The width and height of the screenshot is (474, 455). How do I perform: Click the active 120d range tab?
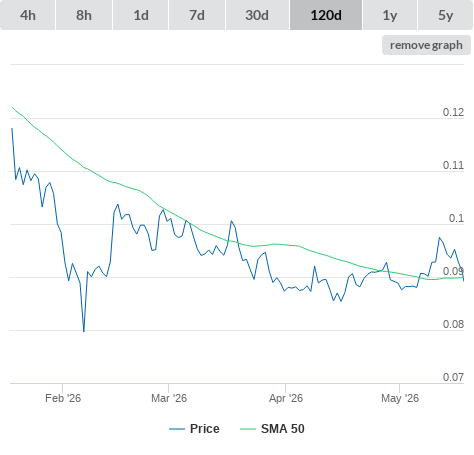coord(326,15)
